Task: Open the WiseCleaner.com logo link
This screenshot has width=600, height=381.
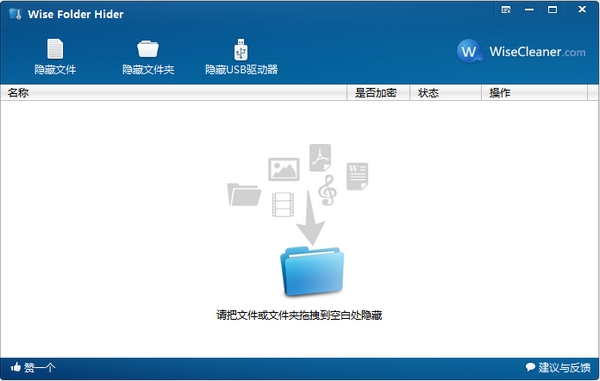Action: [521, 51]
